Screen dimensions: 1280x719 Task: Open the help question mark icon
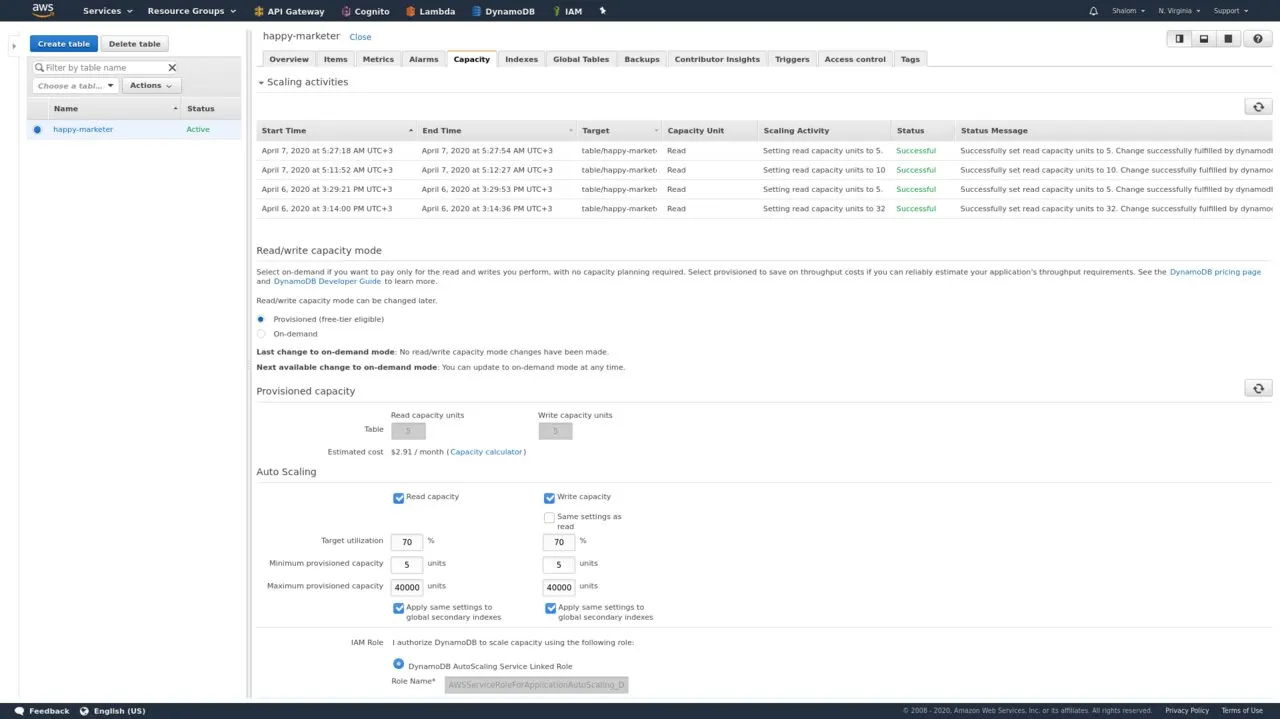[x=1259, y=39]
